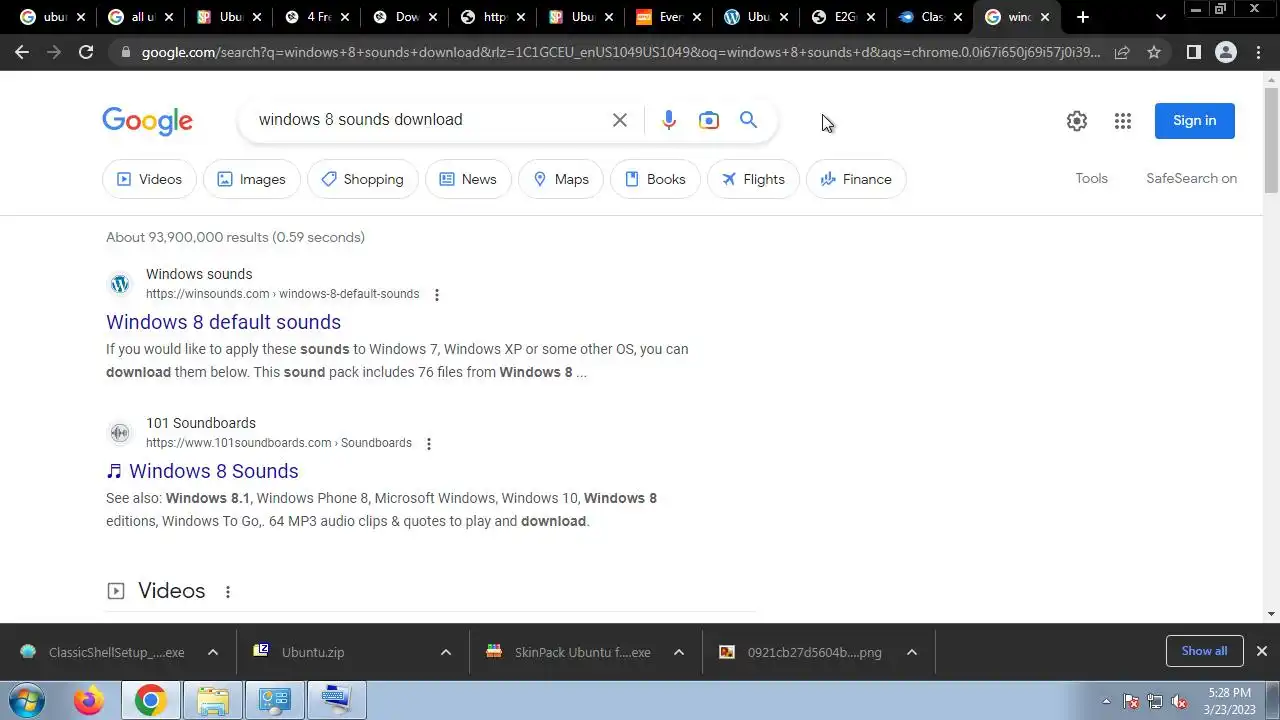Viewport: 1280px width, 720px height.
Task: Open the volume icon in system tray
Action: pyautogui.click(x=1180, y=701)
